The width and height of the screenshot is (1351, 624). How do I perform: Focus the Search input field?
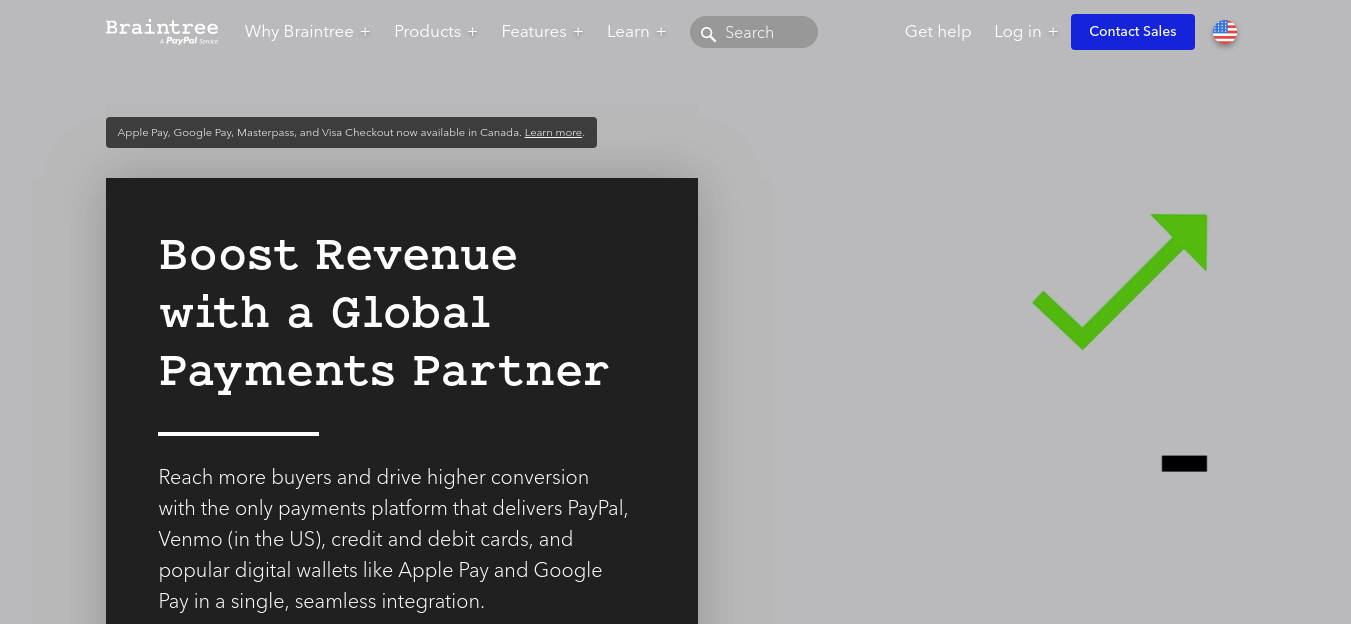(x=754, y=32)
